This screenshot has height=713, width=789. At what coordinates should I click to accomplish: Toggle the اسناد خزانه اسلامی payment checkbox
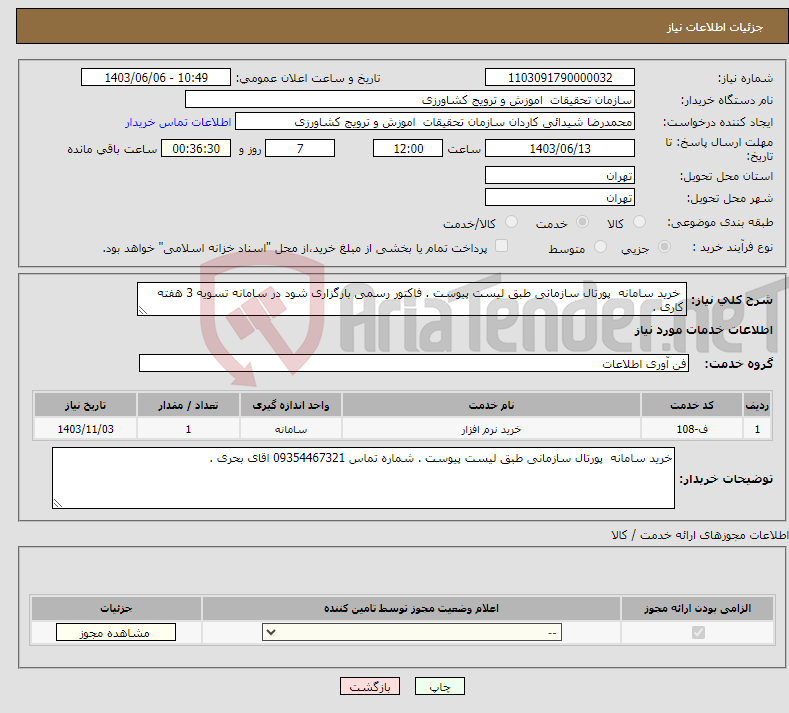pos(501,246)
